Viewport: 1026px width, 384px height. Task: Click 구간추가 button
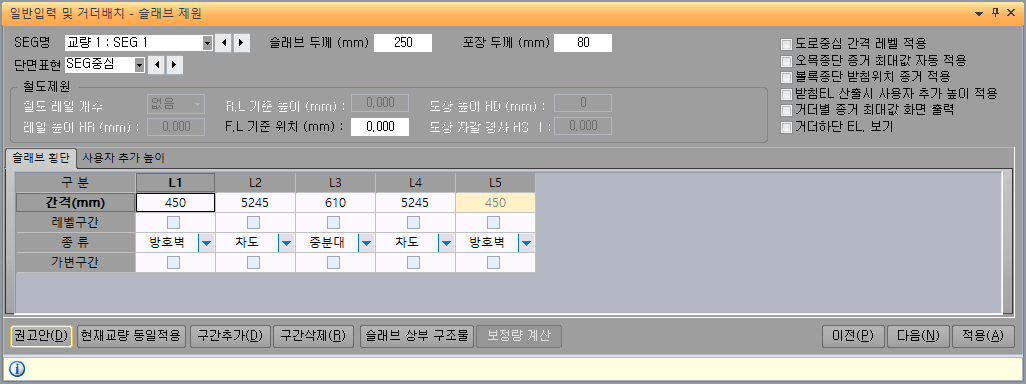pyautogui.click(x=230, y=336)
